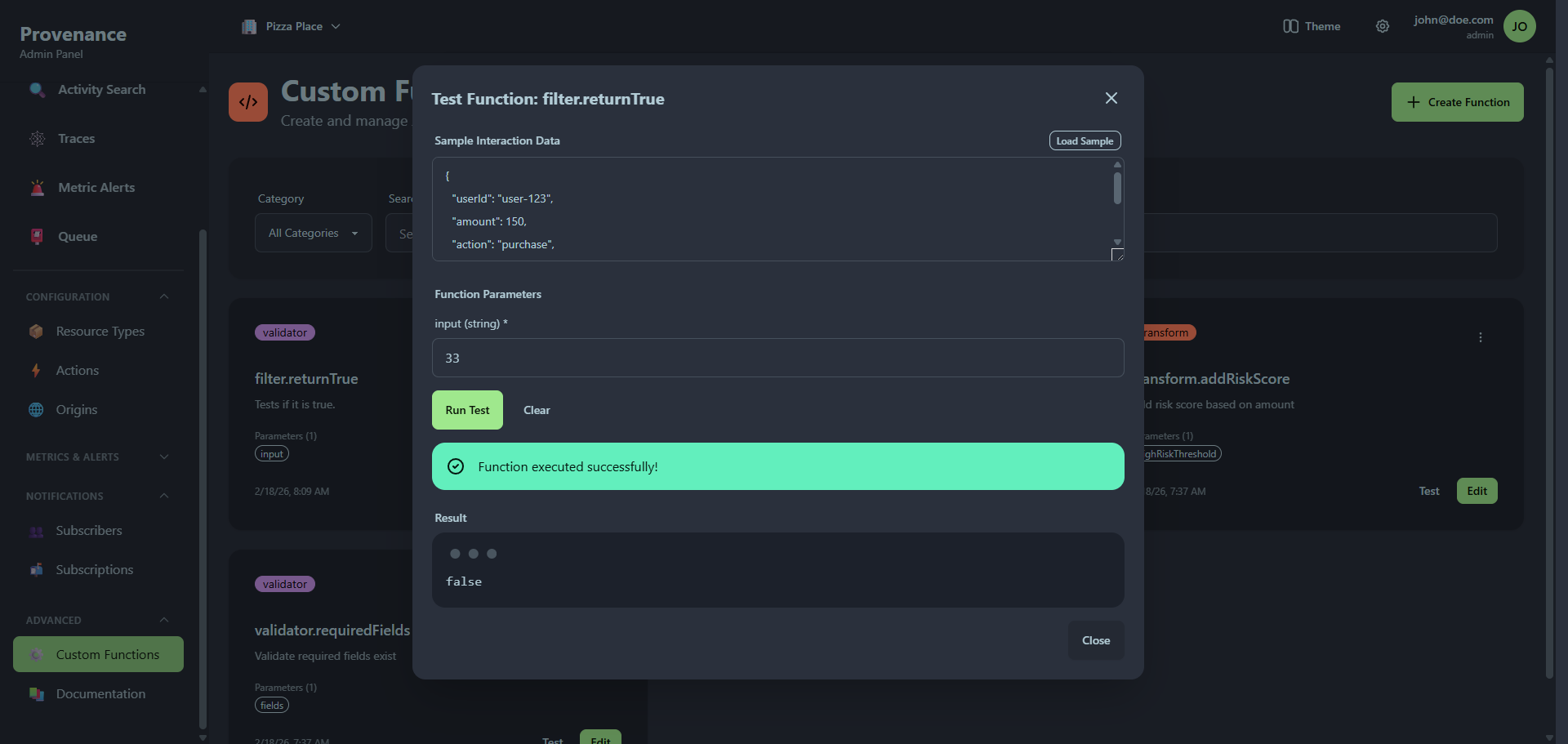Select the Activity Search magnifier icon

click(x=38, y=90)
